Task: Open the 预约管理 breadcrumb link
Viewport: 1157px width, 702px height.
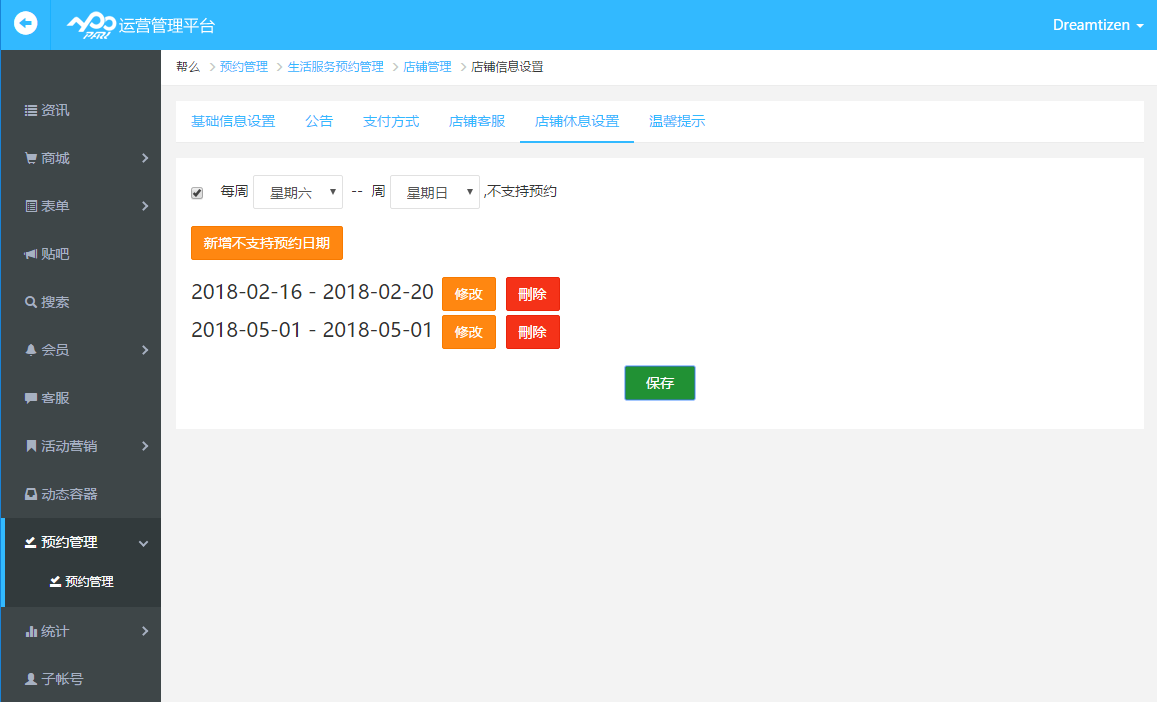Action: [x=244, y=66]
